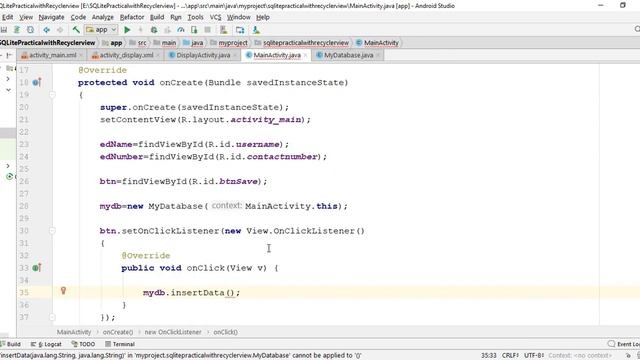Open the Window menu
This screenshot has width=640, height=360.
pos(238,17)
